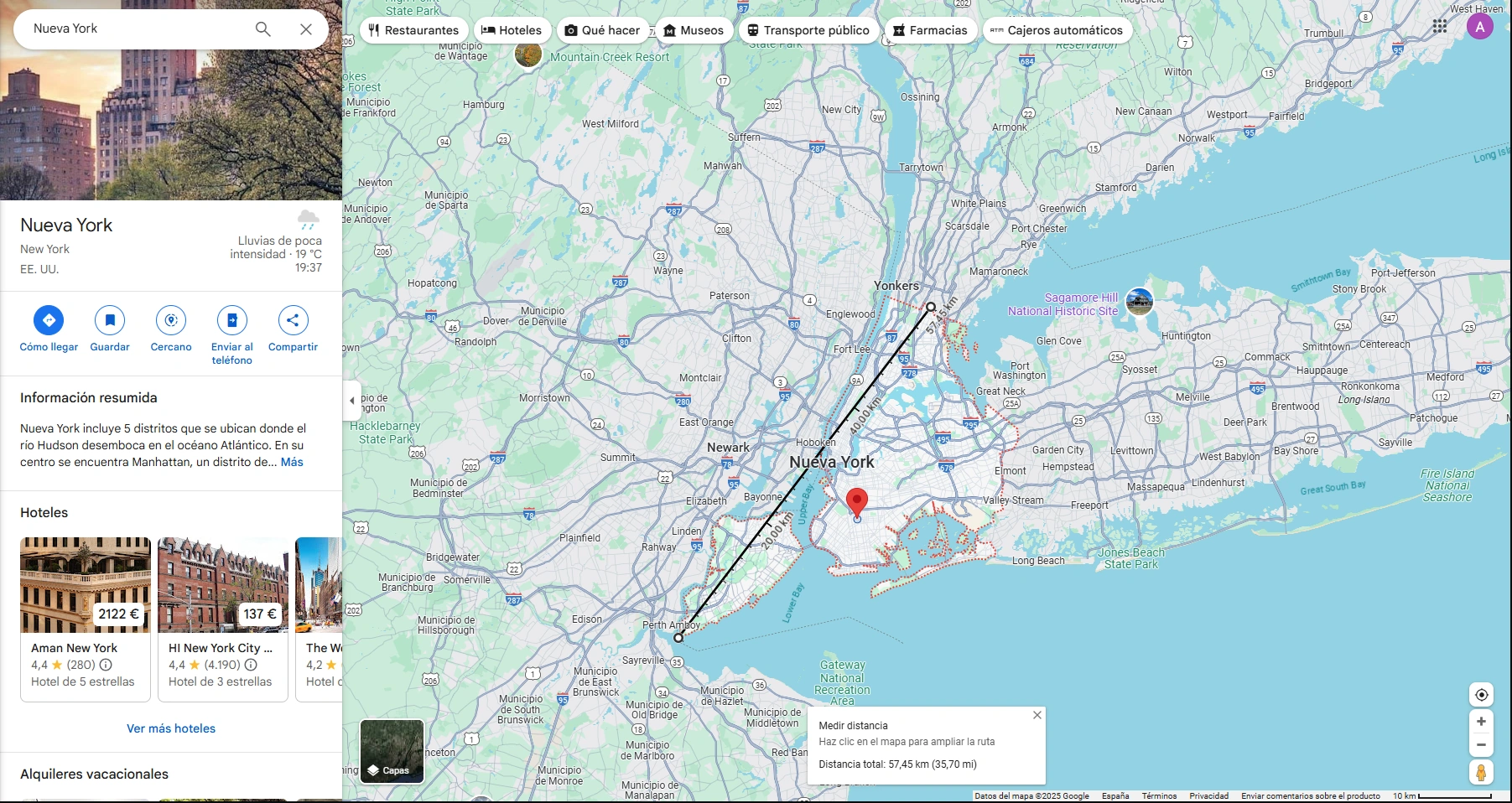Click the measurement start point near Perth Amboy
The width and height of the screenshot is (1512, 803).
pyautogui.click(x=678, y=638)
